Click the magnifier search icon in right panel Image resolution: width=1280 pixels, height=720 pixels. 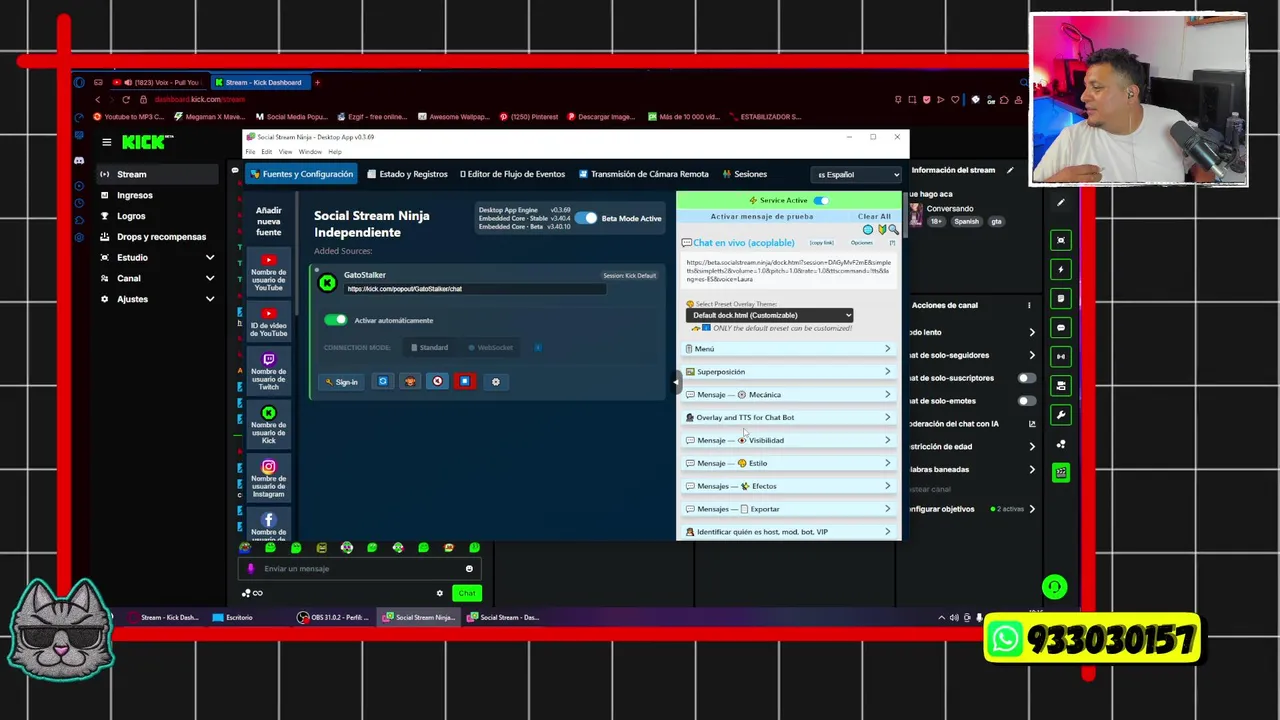(x=893, y=229)
